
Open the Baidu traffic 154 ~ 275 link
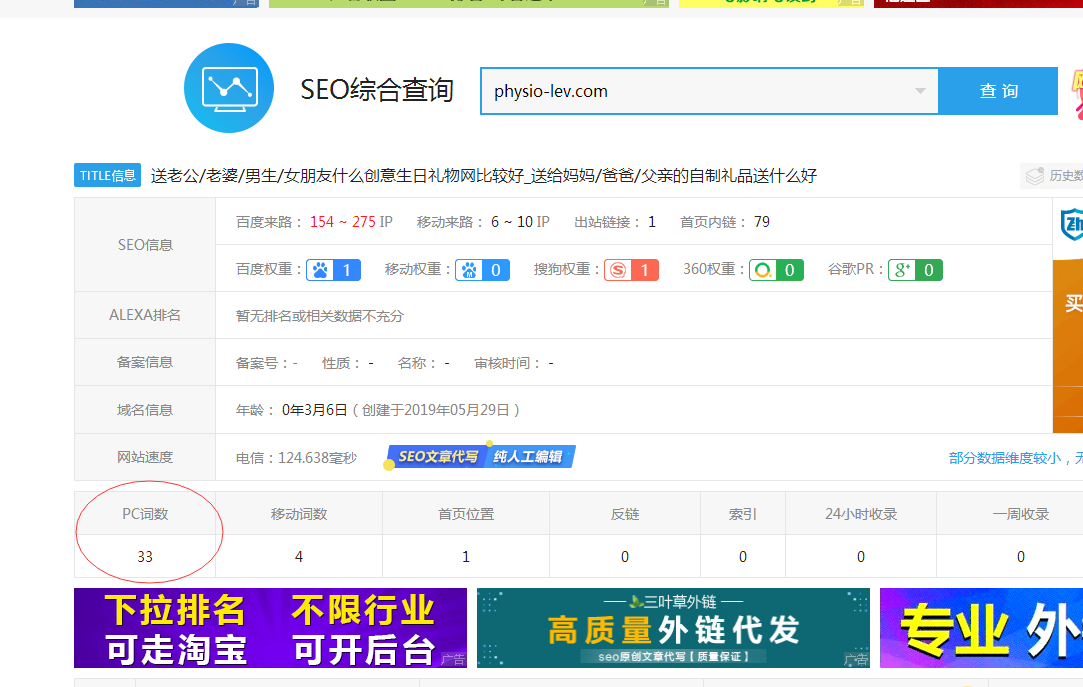(342, 222)
